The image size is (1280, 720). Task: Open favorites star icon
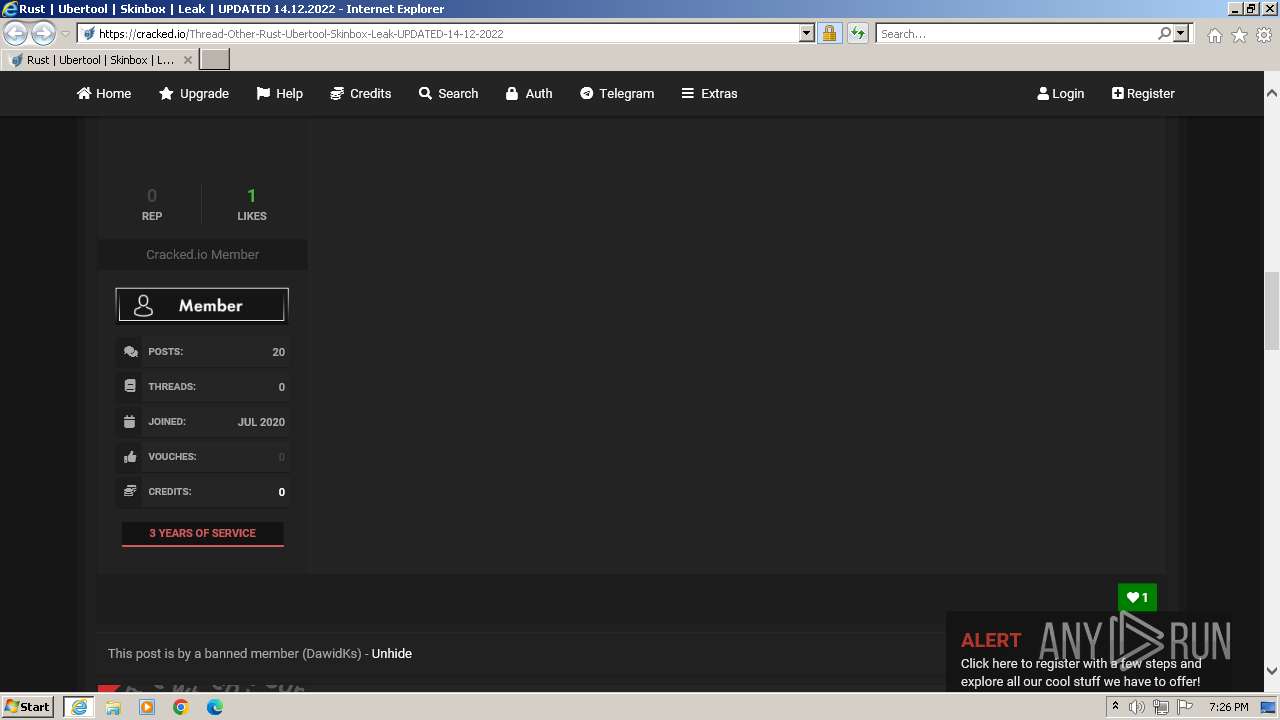tap(1239, 35)
